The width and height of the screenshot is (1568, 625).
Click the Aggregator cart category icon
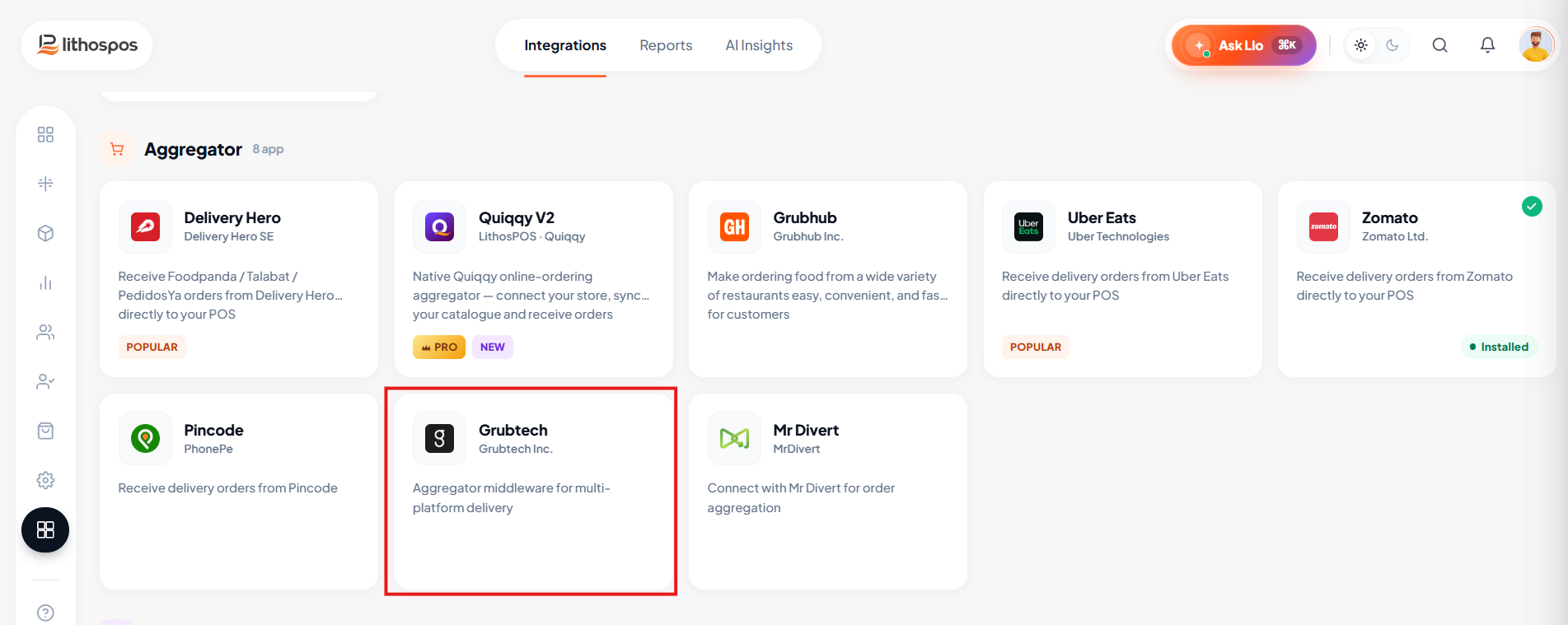tap(117, 149)
